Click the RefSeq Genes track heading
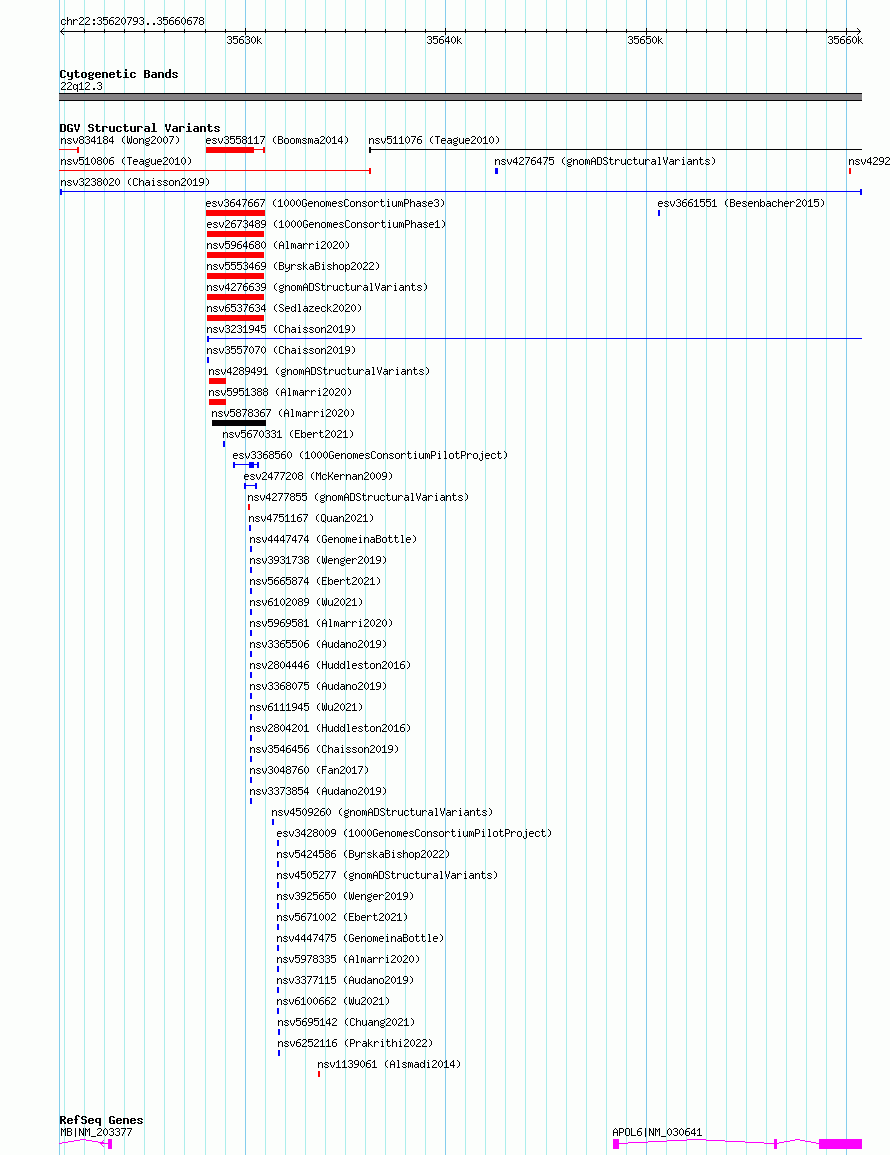Screen dimensions: 890x1155 pos(102,1120)
